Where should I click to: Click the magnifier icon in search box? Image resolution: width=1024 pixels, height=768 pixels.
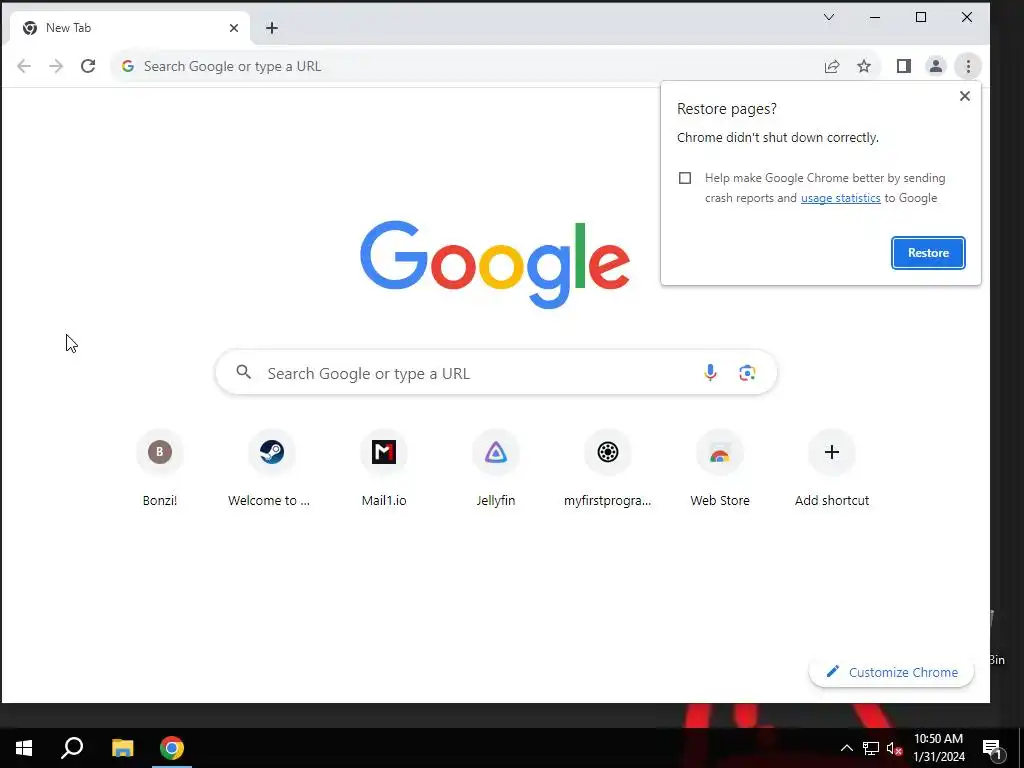[x=244, y=372]
